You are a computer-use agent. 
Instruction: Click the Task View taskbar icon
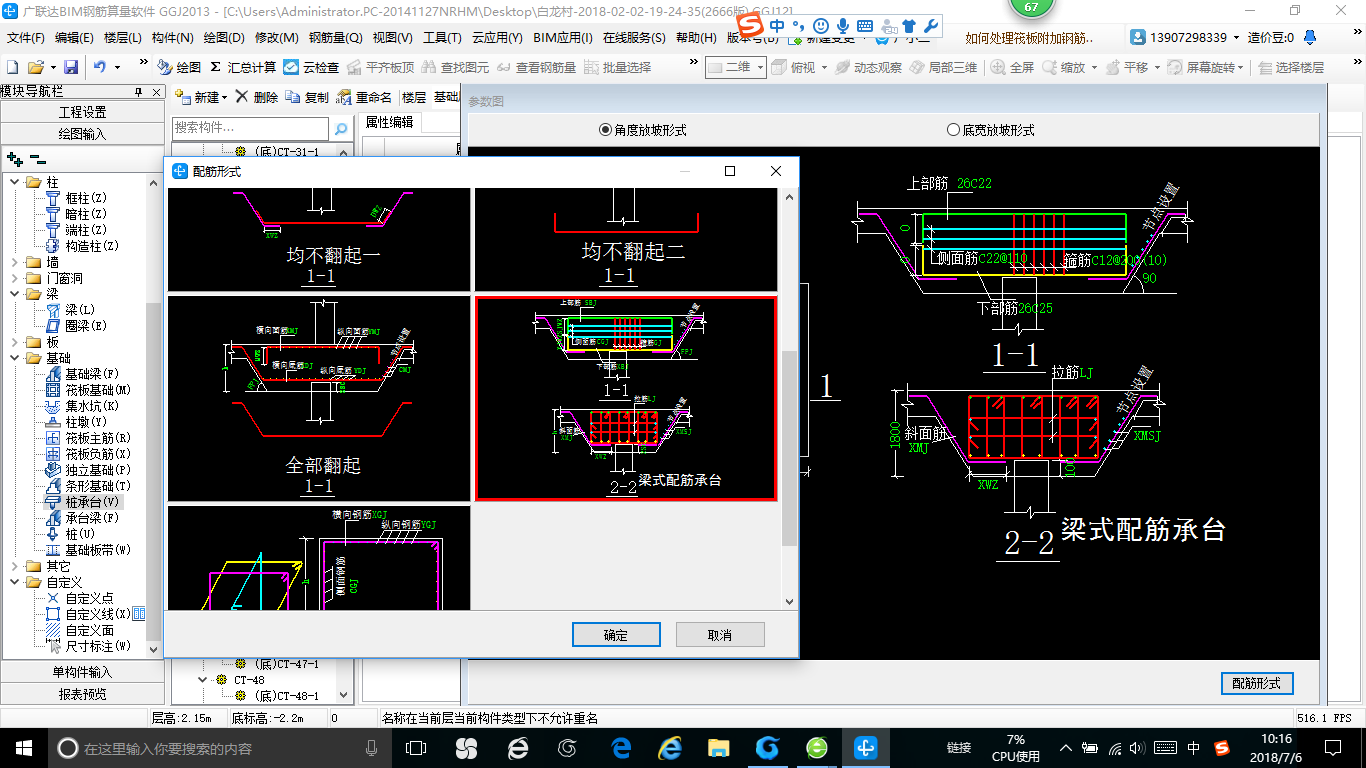tap(415, 747)
